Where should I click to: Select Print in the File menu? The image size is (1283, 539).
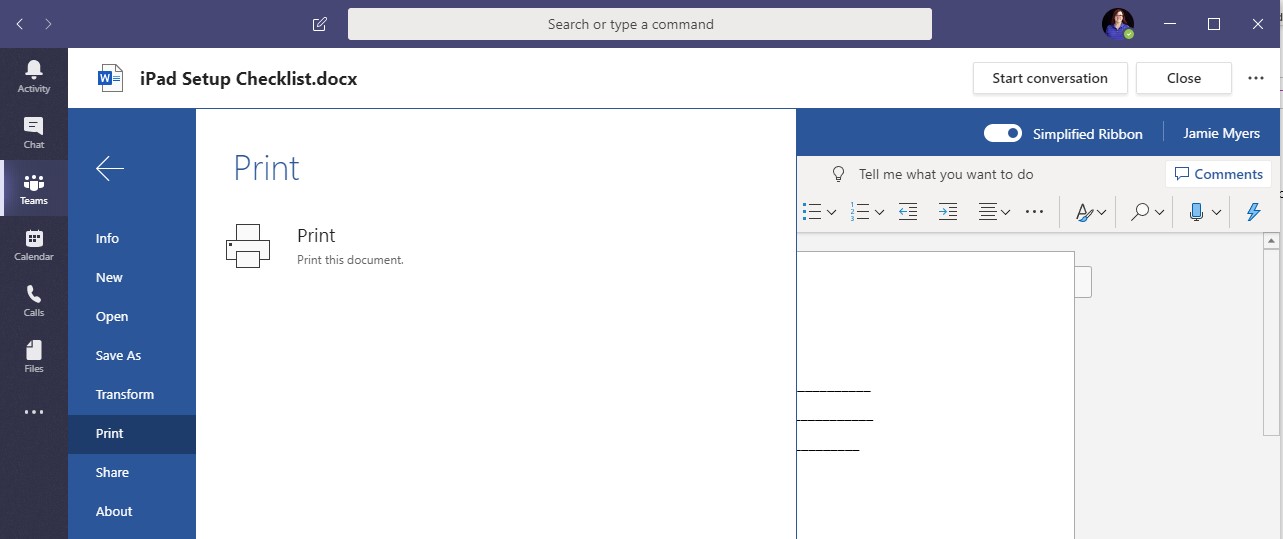pos(132,433)
